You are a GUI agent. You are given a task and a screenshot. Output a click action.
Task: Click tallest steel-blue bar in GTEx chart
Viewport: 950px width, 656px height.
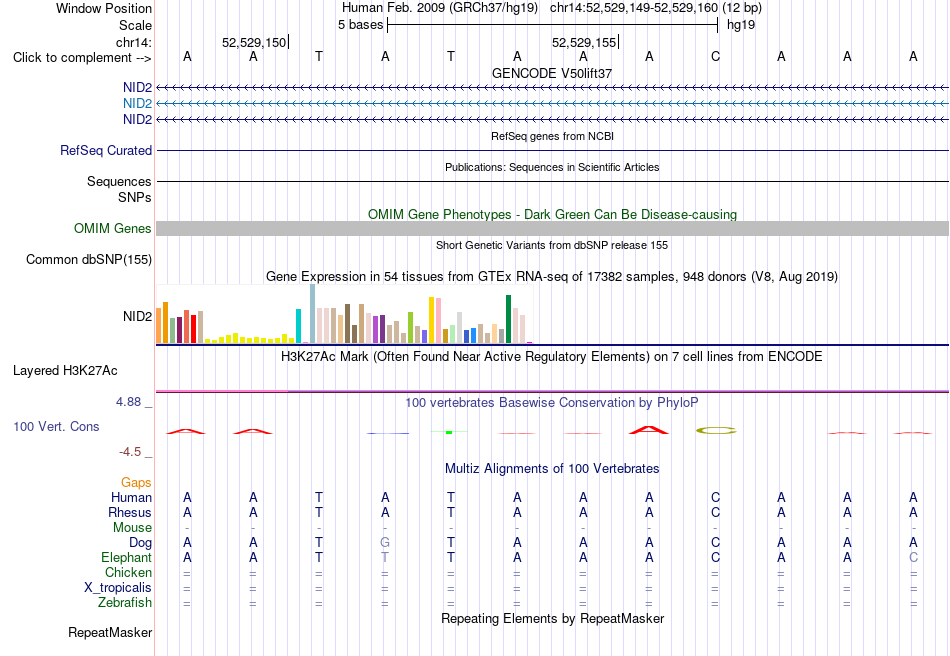313,314
